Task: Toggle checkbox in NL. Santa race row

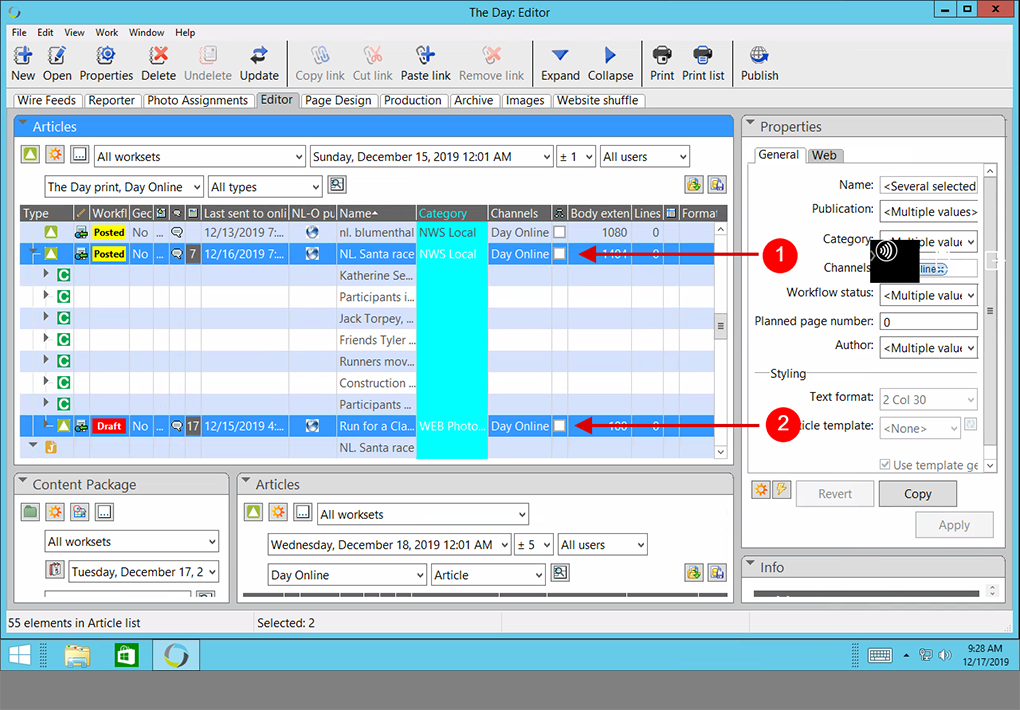Action: click(559, 254)
